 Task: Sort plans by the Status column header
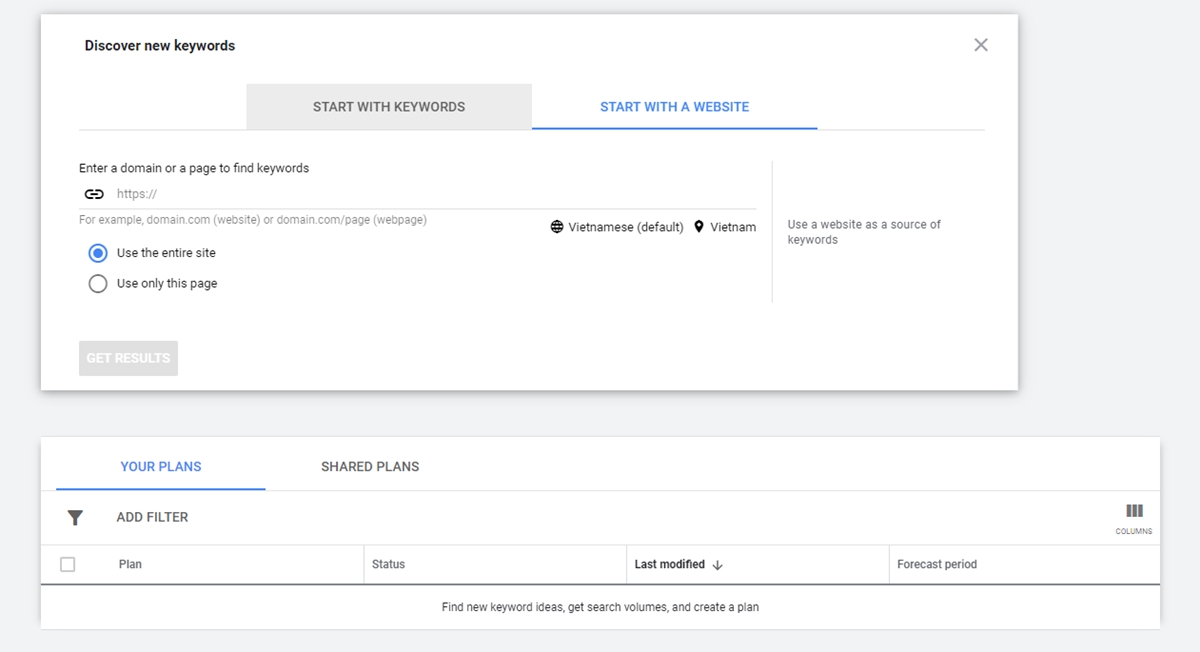389,565
